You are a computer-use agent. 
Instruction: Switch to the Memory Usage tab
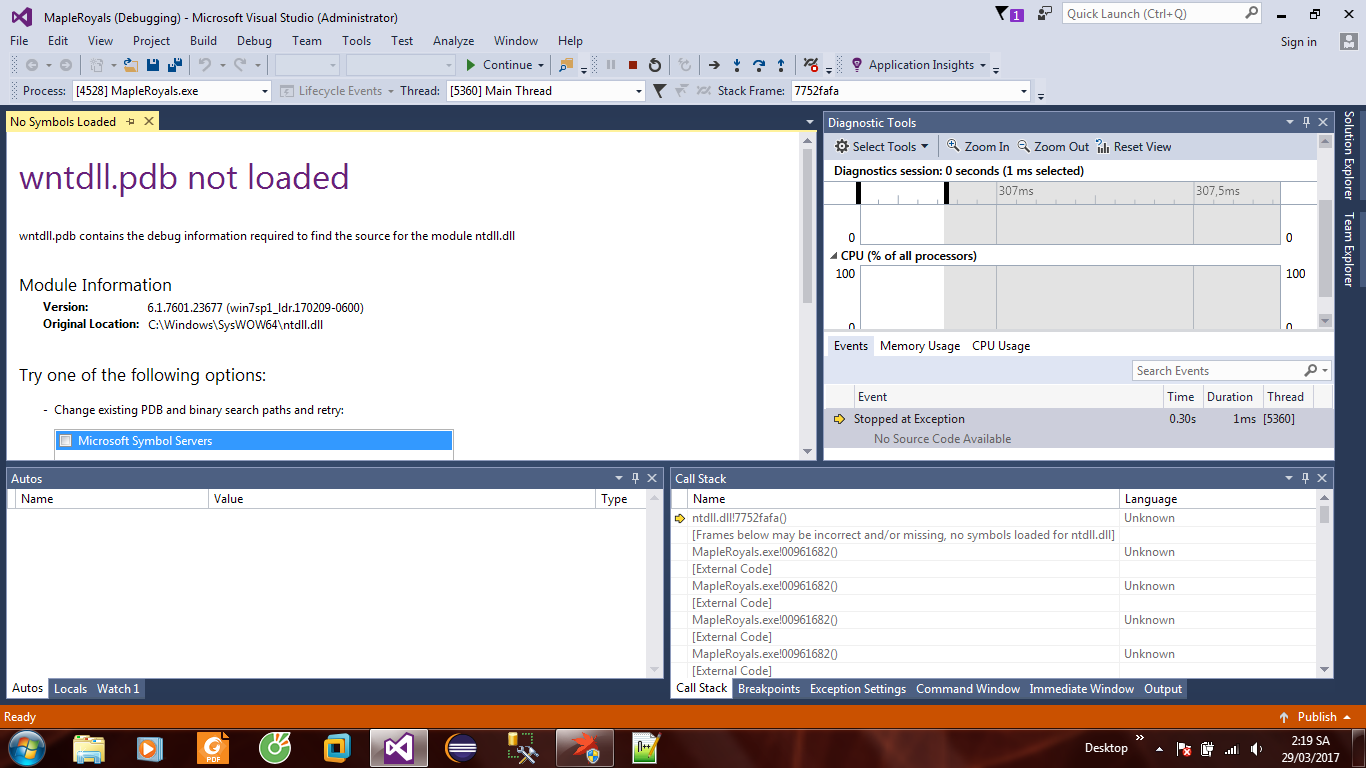click(x=920, y=346)
